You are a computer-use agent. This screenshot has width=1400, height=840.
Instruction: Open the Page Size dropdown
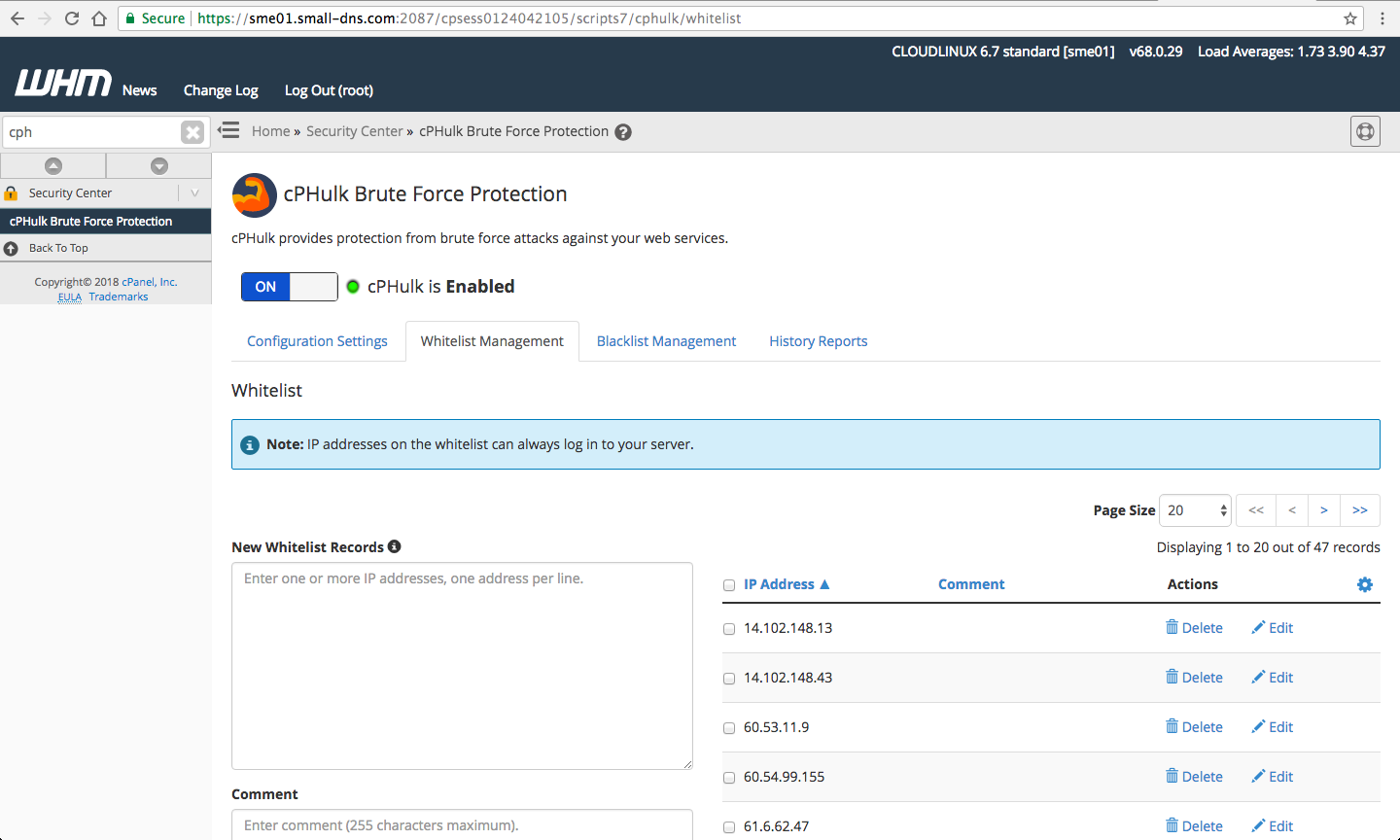[1195, 510]
